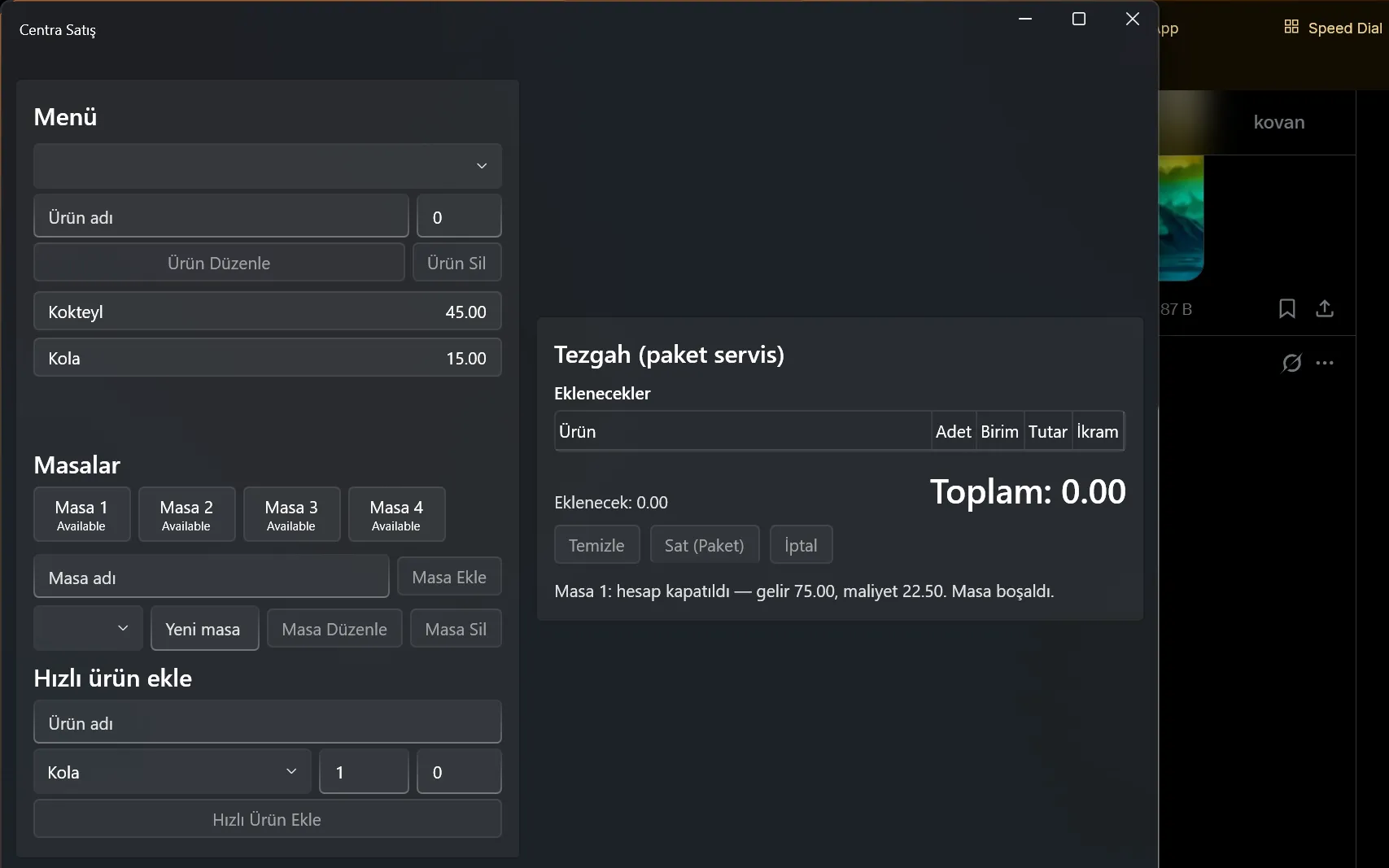Screen dimensions: 1389x868
Task: Click the Birim column header
Action: tap(999, 431)
